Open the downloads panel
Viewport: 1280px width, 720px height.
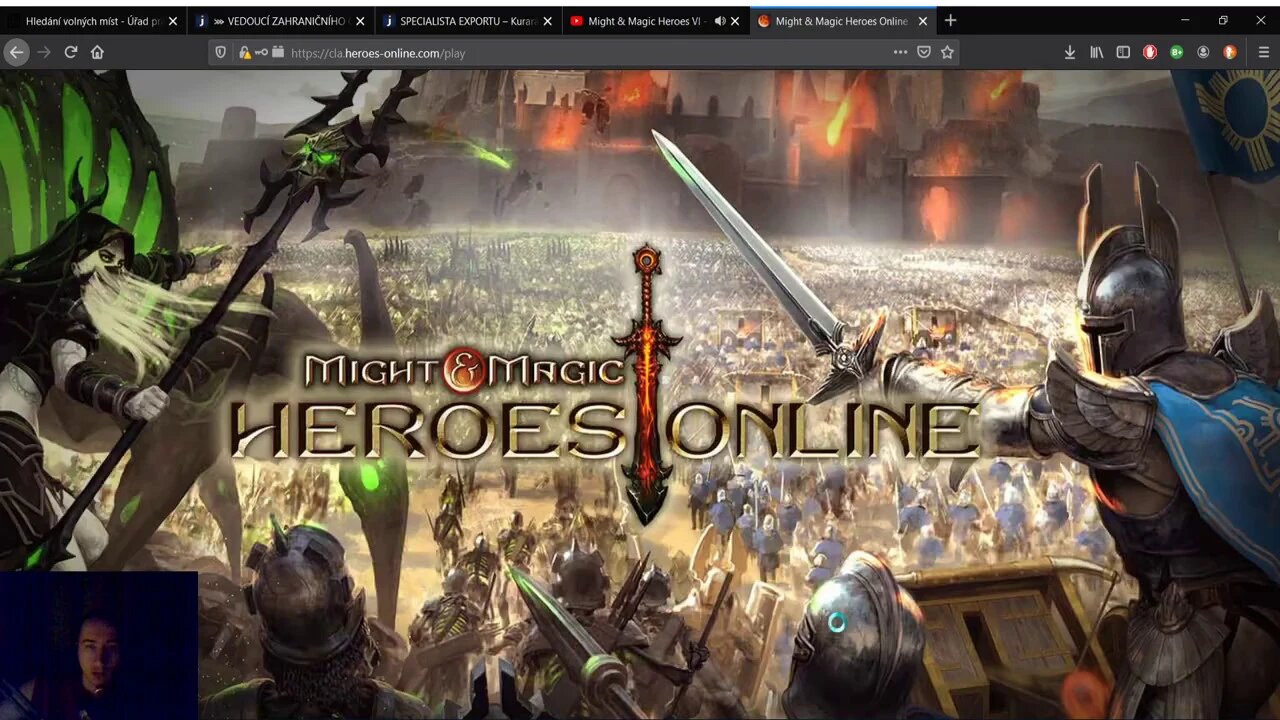[1070, 52]
